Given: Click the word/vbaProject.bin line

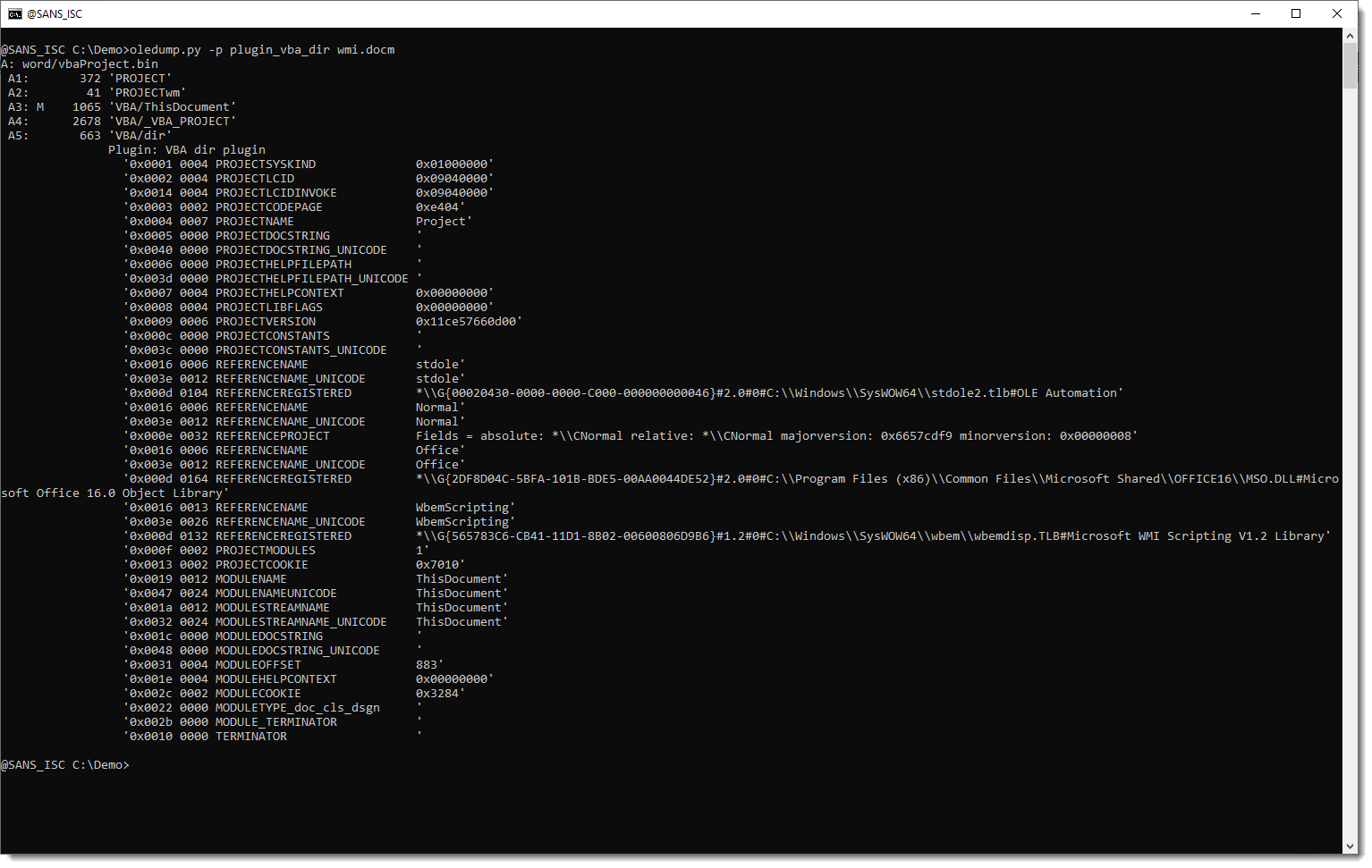Looking at the screenshot, I should pyautogui.click(x=89, y=64).
